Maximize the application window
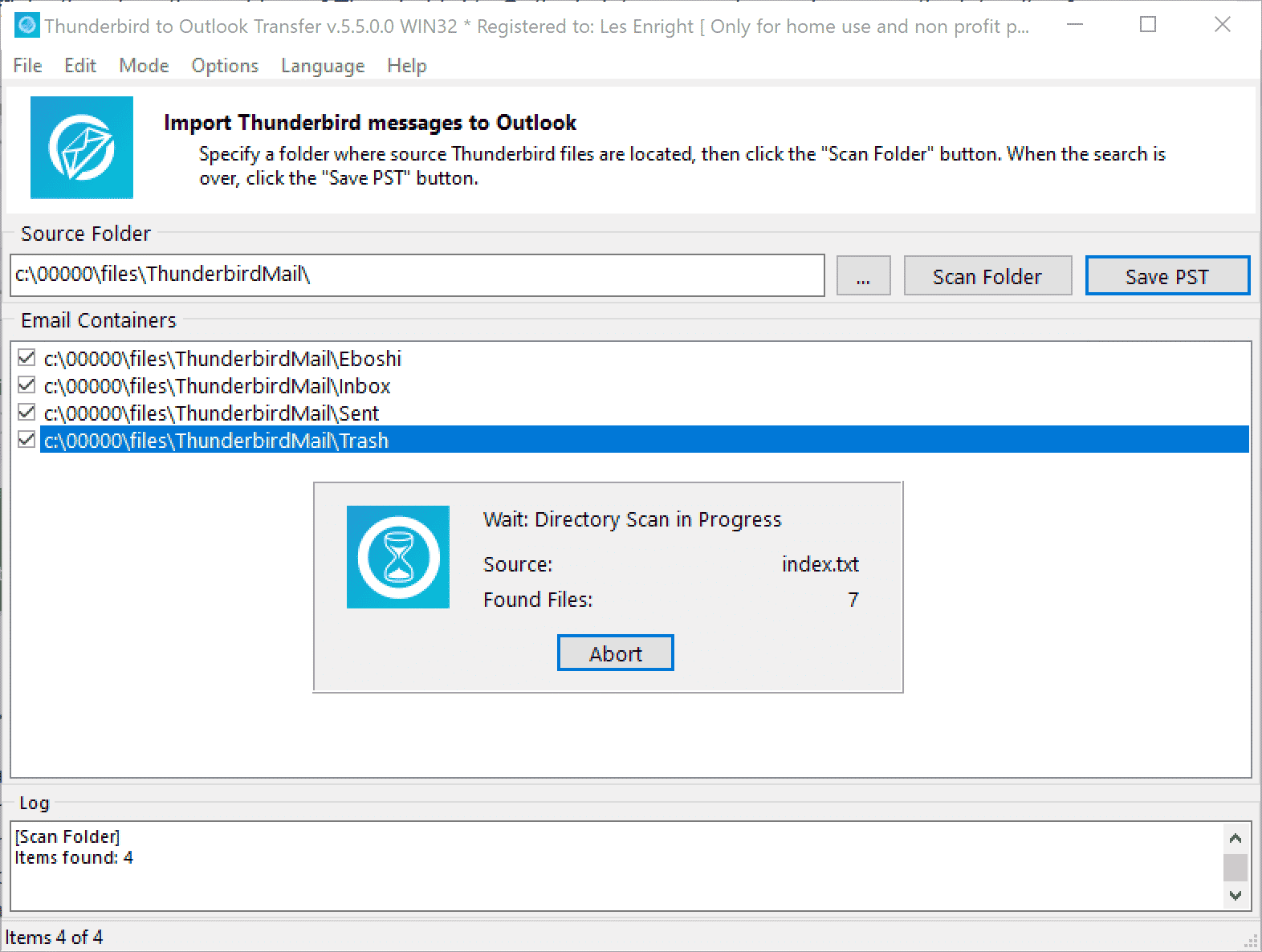Image resolution: width=1262 pixels, height=952 pixels. pos(1148,25)
